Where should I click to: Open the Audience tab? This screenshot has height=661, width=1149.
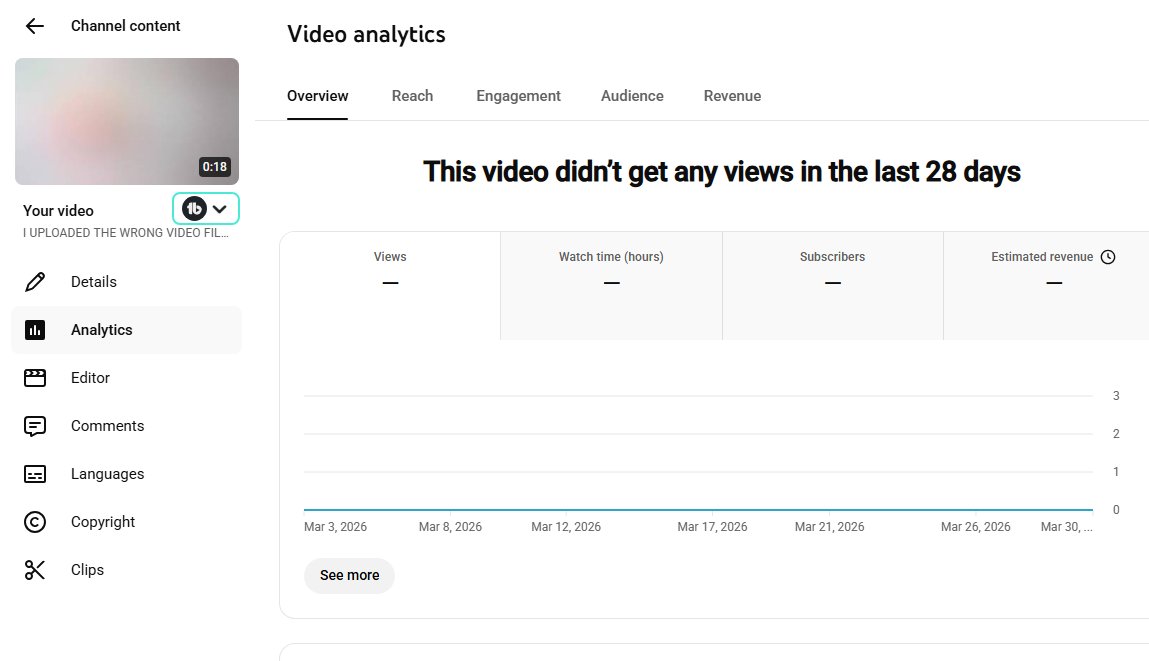pyautogui.click(x=632, y=96)
